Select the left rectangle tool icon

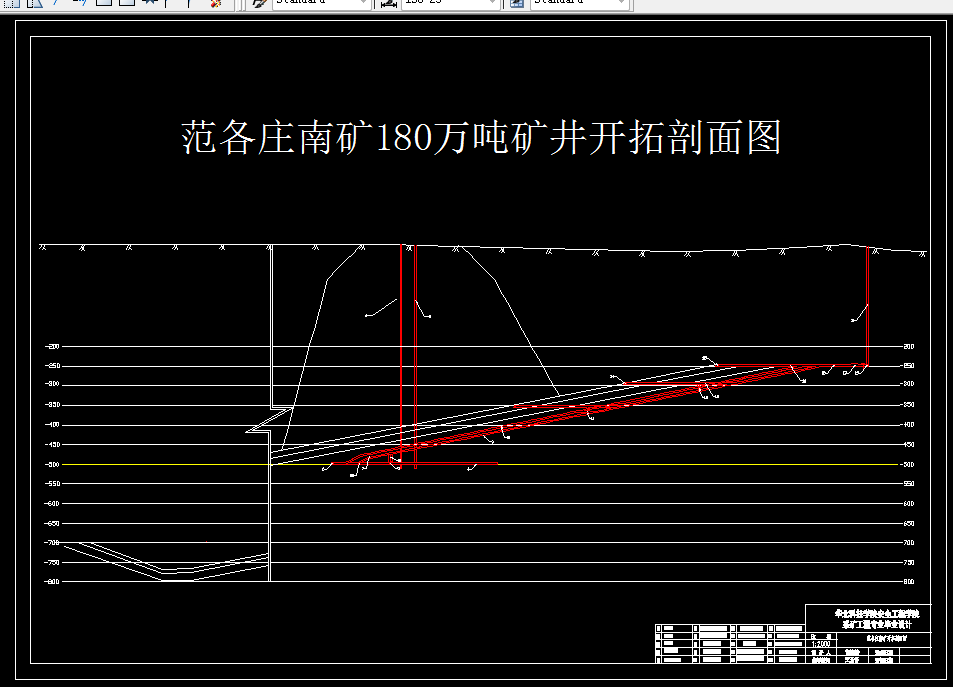pos(103,6)
